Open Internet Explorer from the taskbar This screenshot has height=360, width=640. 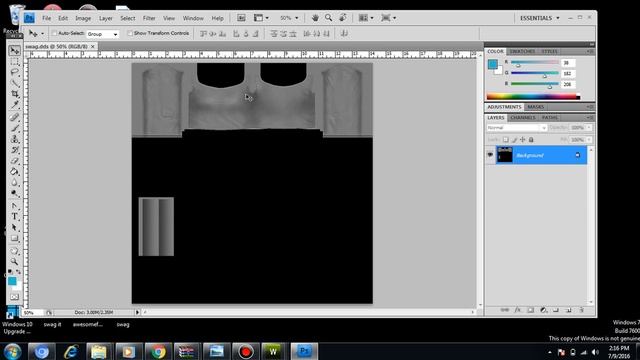point(71,351)
